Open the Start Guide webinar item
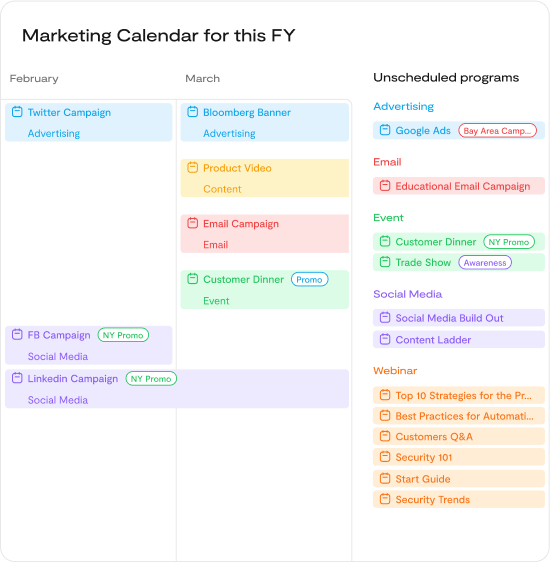The width and height of the screenshot is (550, 562). point(459,479)
